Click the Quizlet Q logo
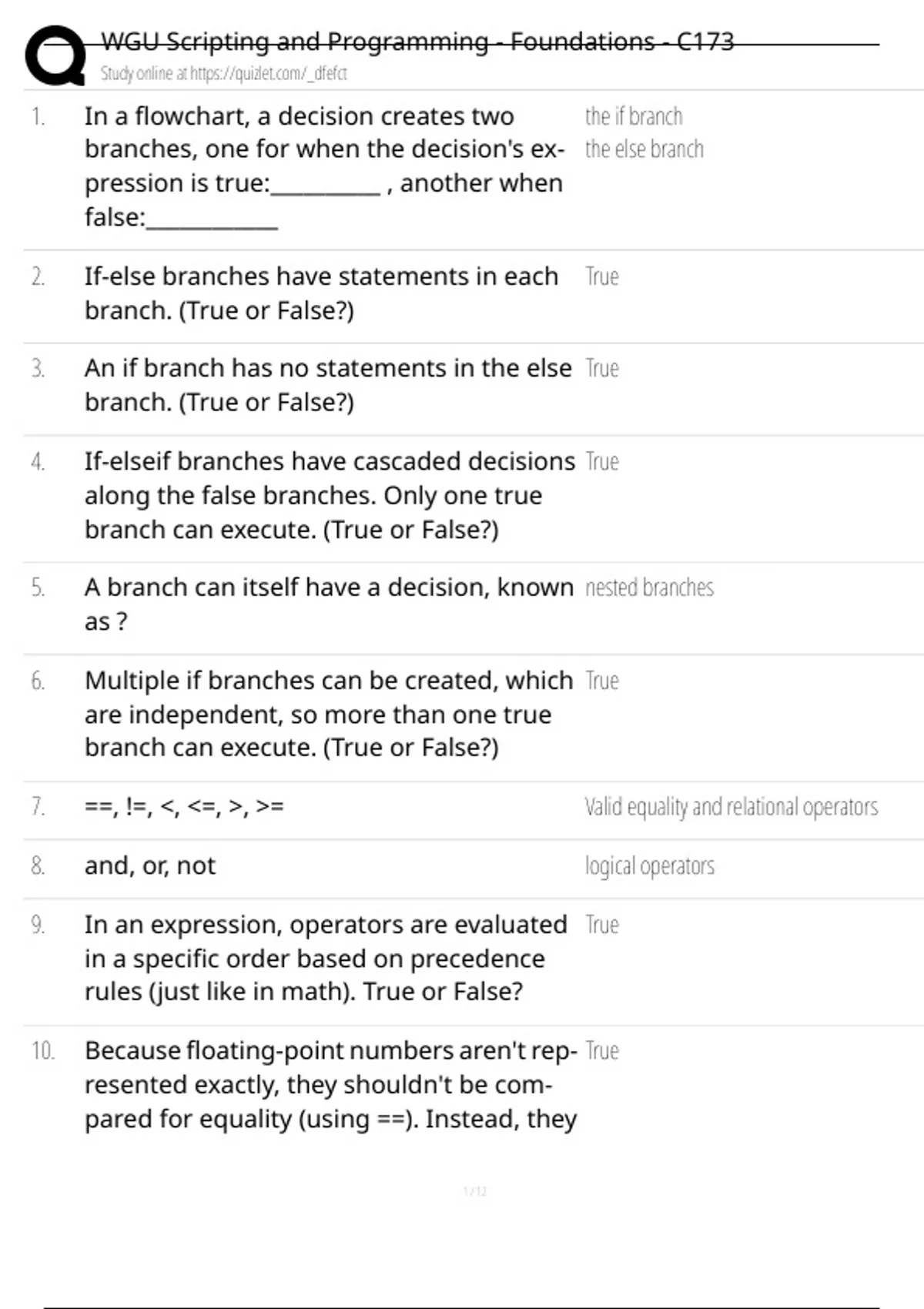 [55, 55]
